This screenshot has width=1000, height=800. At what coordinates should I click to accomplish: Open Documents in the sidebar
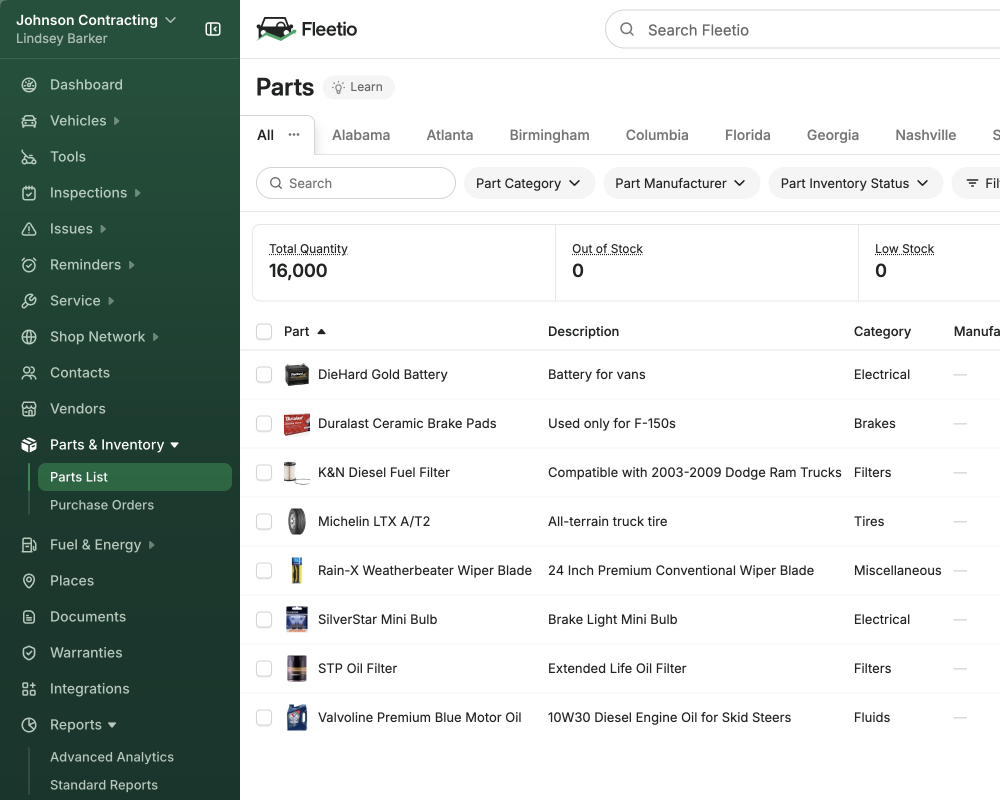(88, 617)
